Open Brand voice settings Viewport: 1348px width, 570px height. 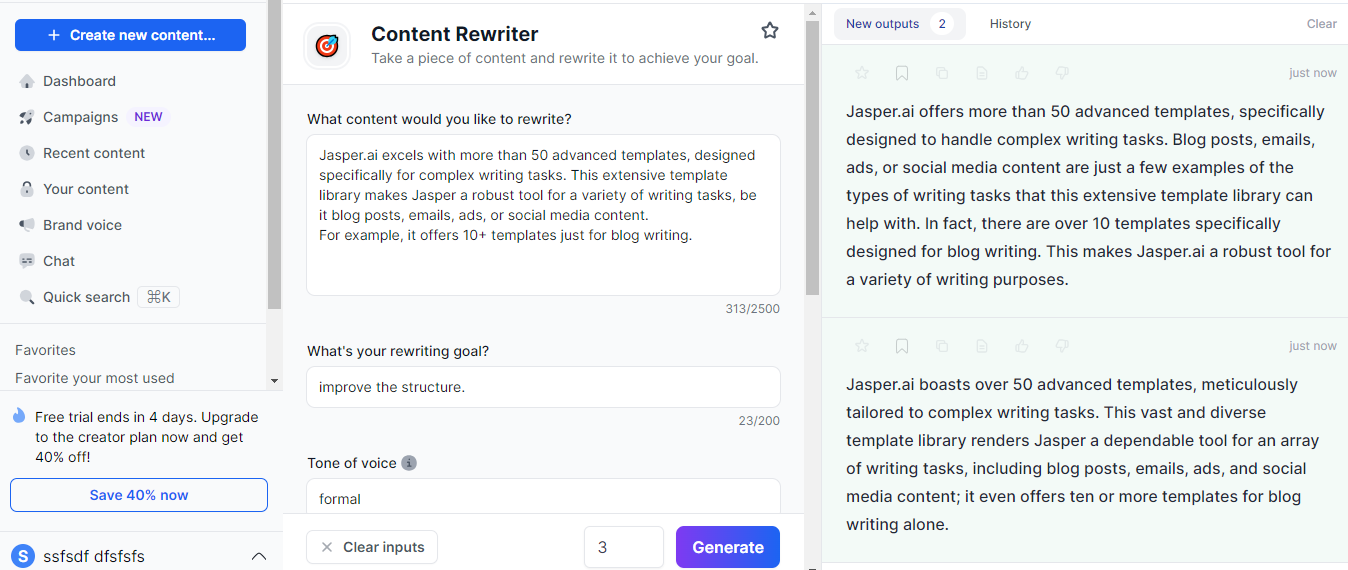[x=82, y=225]
